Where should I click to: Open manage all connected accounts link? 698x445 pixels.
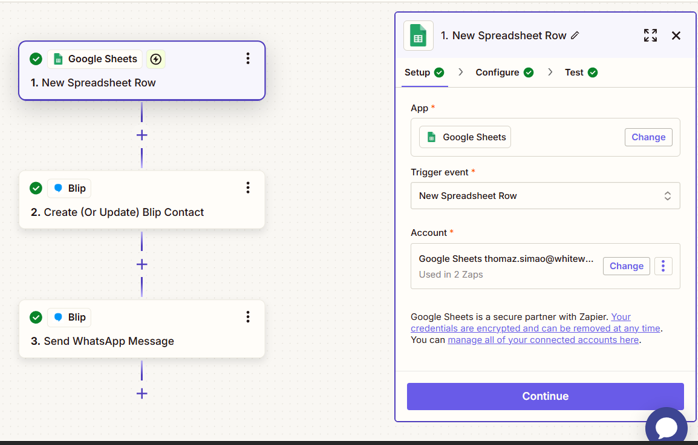point(543,340)
